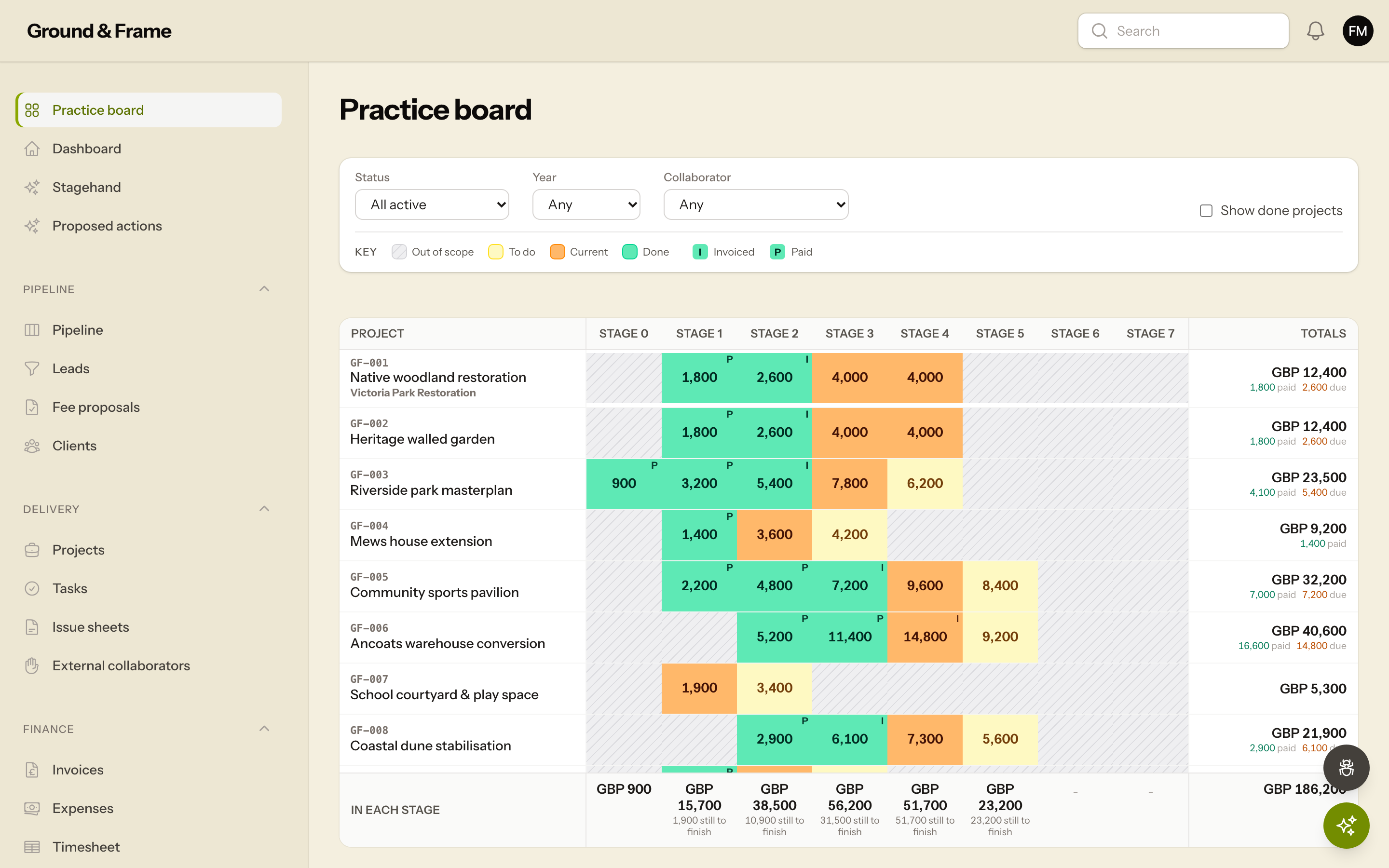
Task: Click the Dashboard home icon
Action: pyautogui.click(x=32, y=149)
